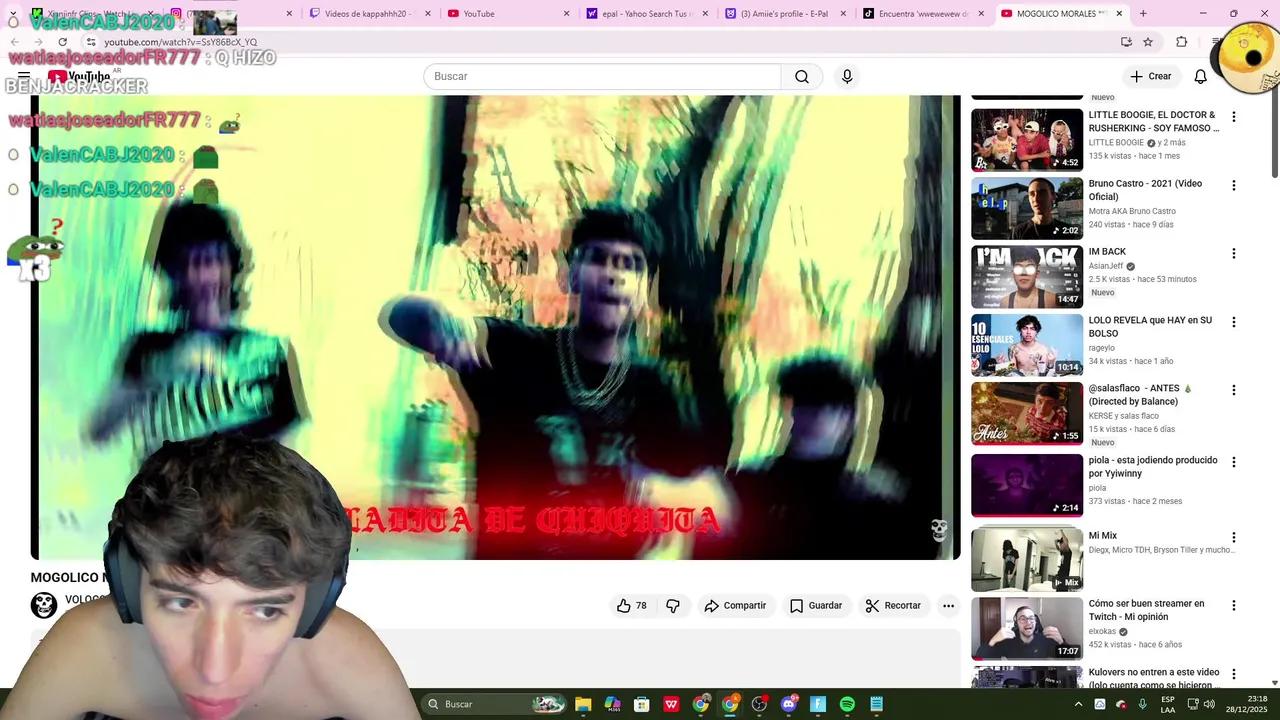Open options menu for piola video
Image resolution: width=1280 pixels, height=720 pixels.
(1233, 462)
